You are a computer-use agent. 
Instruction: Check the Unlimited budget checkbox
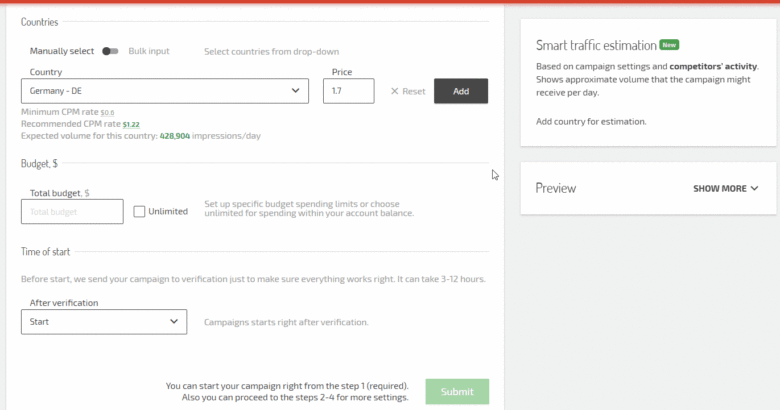[x=139, y=211]
